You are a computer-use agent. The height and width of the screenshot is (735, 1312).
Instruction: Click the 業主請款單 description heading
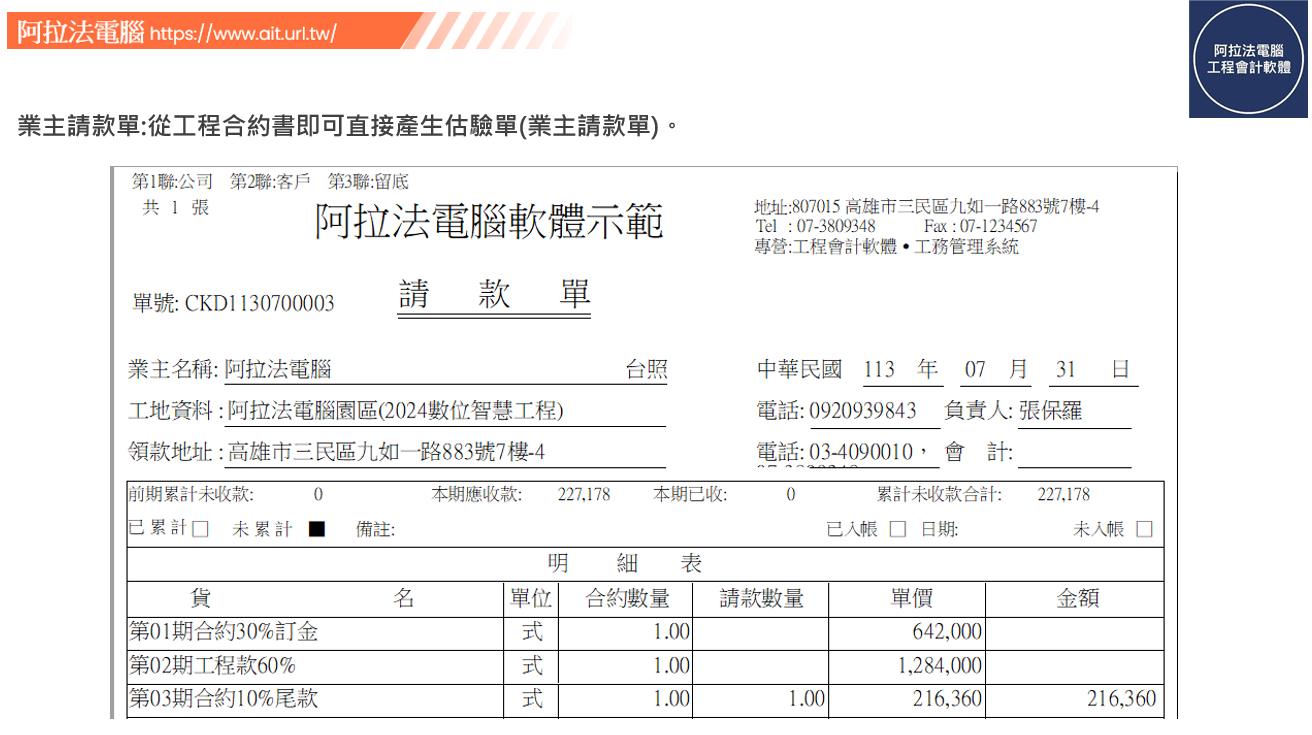(349, 127)
